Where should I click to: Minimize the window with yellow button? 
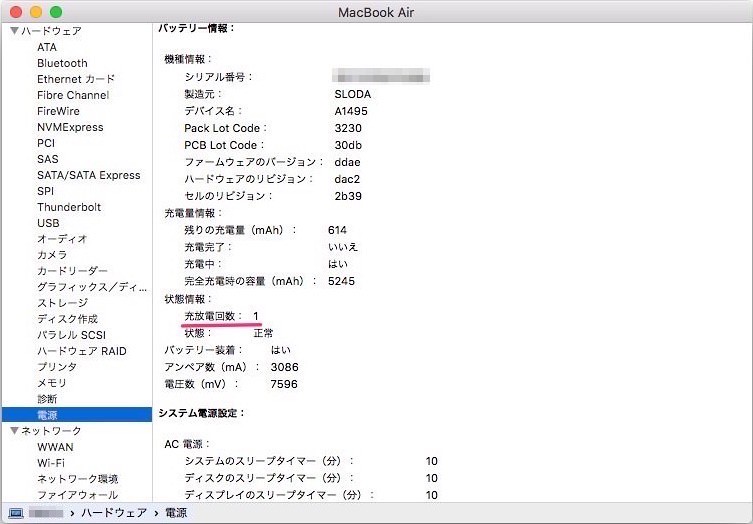pyautogui.click(x=36, y=12)
